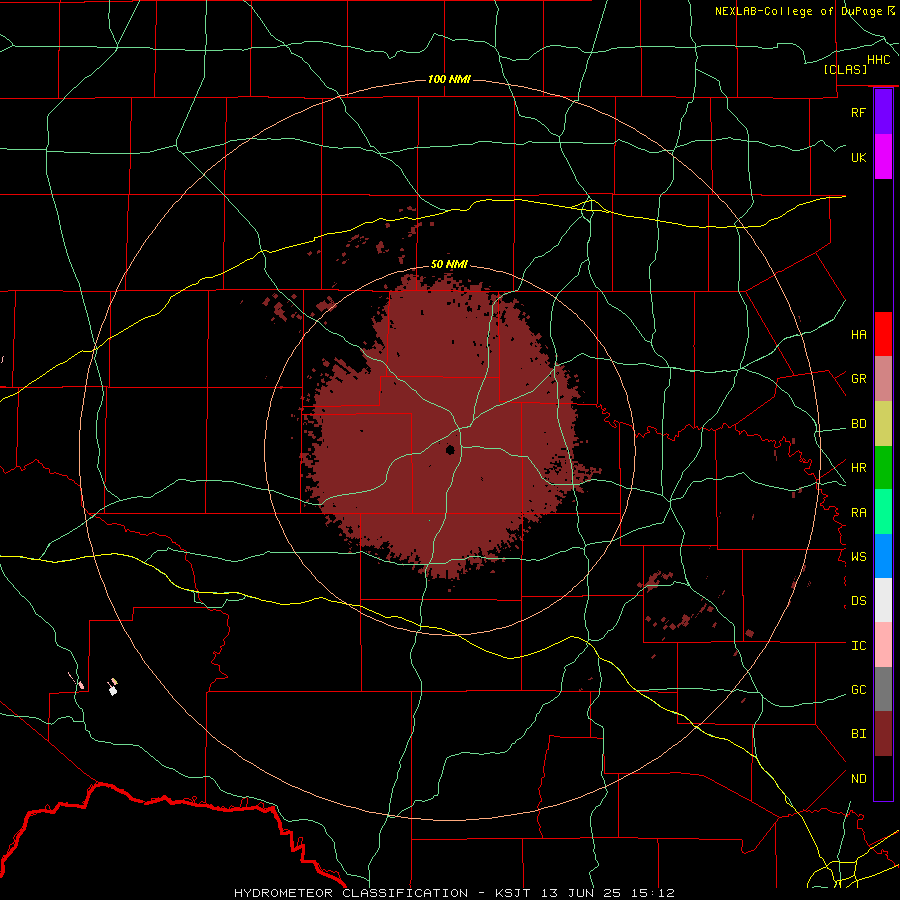Click the HA red legend swatch
Viewport: 900px width, 900px height.
point(883,334)
